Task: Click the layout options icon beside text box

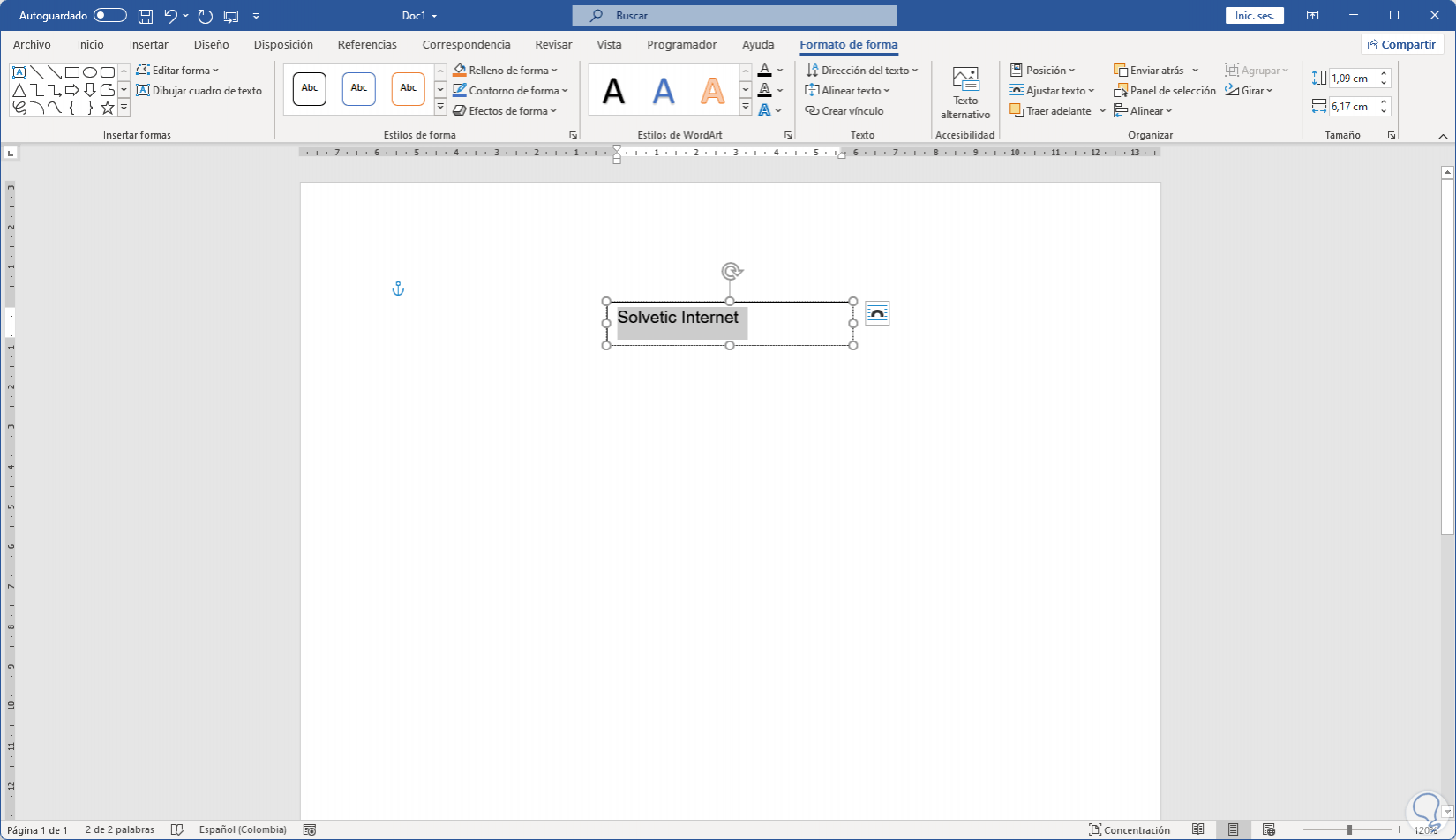Action: coord(877,313)
